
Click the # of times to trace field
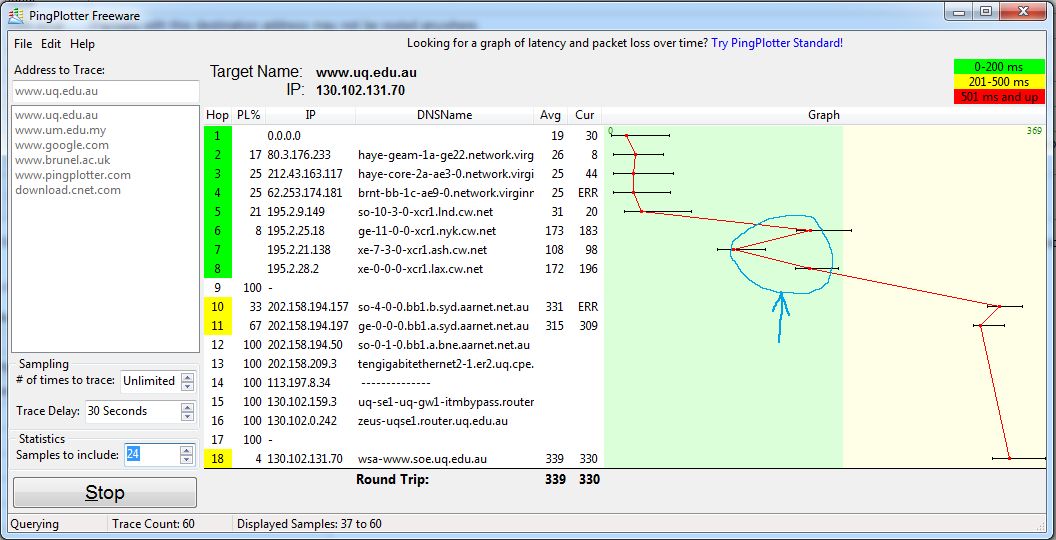coord(150,381)
